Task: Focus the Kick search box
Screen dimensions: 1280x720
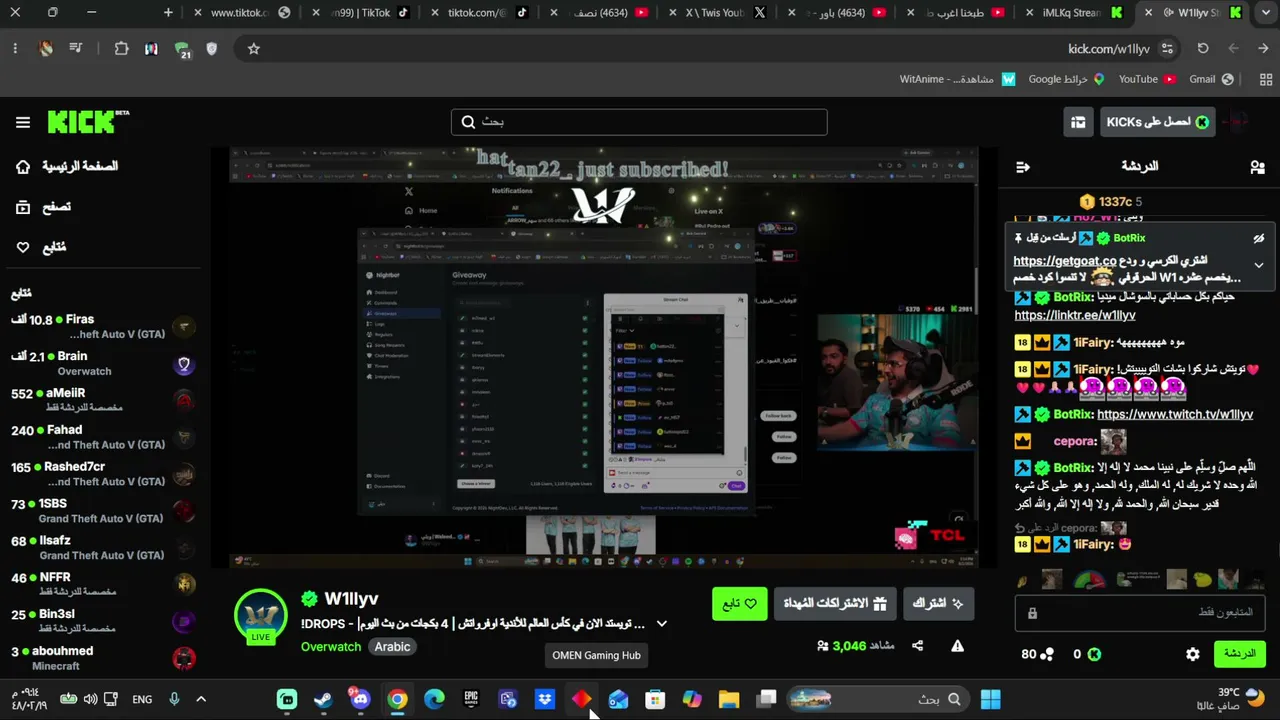Action: (639, 122)
